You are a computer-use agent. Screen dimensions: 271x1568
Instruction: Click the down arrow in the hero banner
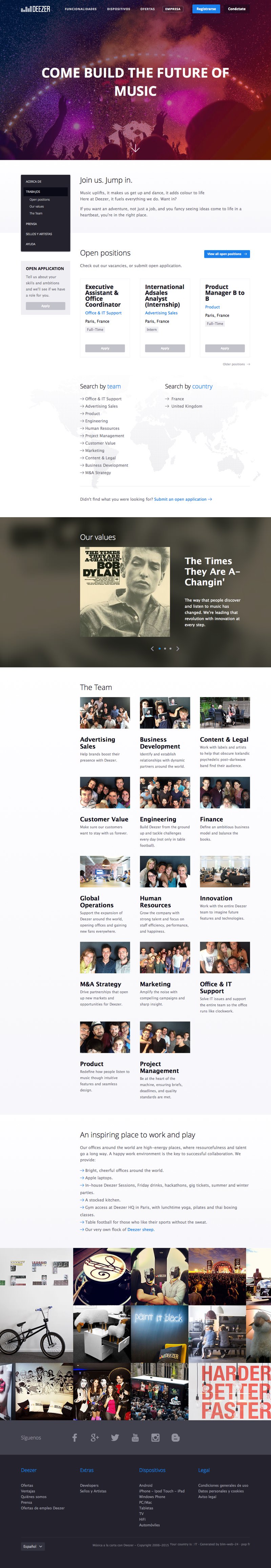coord(135,148)
